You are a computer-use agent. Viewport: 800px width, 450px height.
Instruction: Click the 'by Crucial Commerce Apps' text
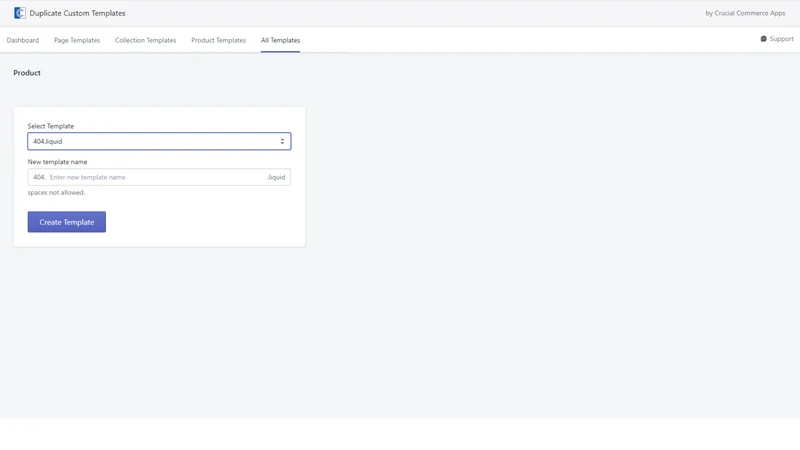coord(745,13)
